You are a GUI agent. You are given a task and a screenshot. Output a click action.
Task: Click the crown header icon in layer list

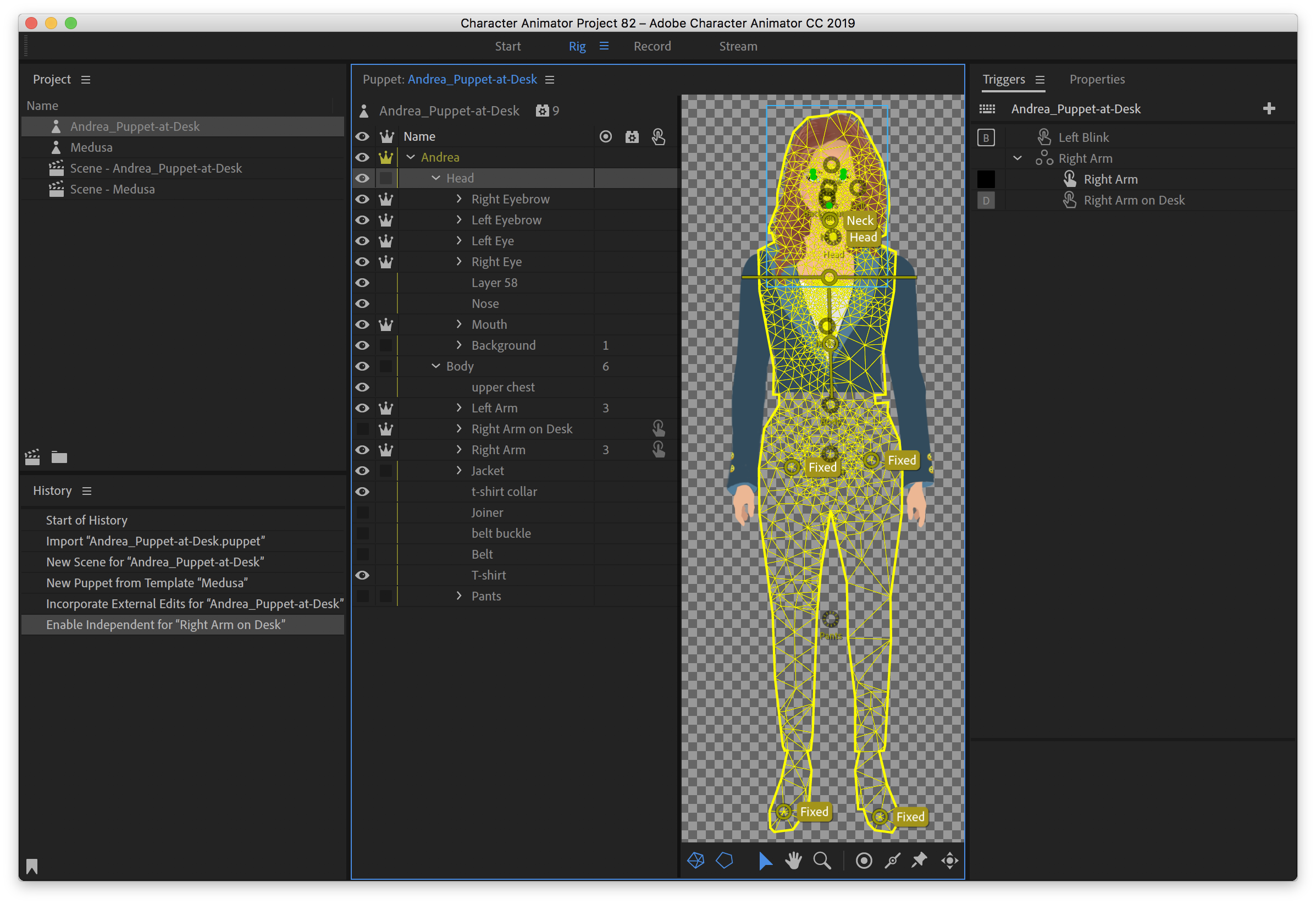point(386,136)
